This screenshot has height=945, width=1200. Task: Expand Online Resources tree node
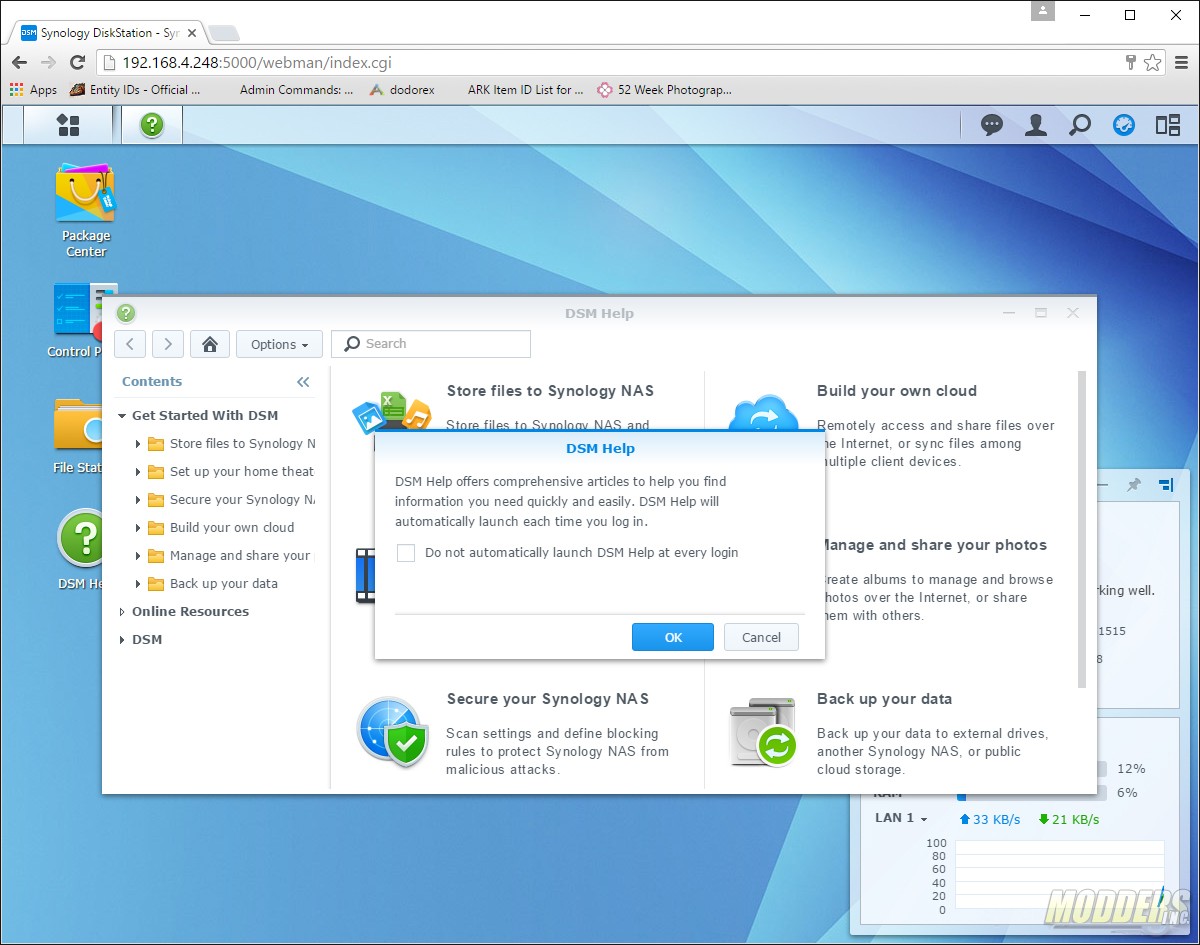[x=122, y=612]
